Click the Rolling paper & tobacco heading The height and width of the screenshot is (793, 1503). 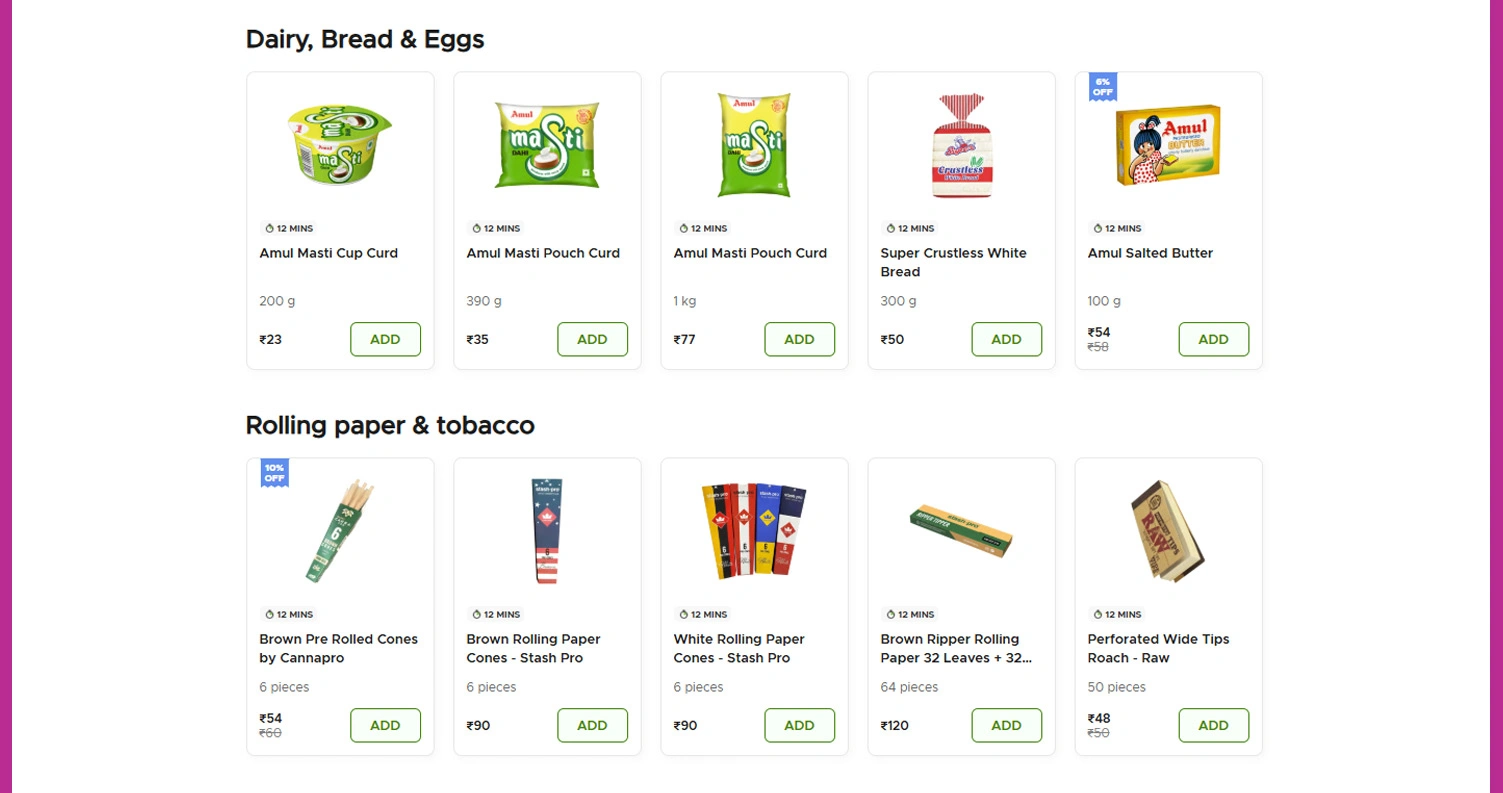click(390, 425)
